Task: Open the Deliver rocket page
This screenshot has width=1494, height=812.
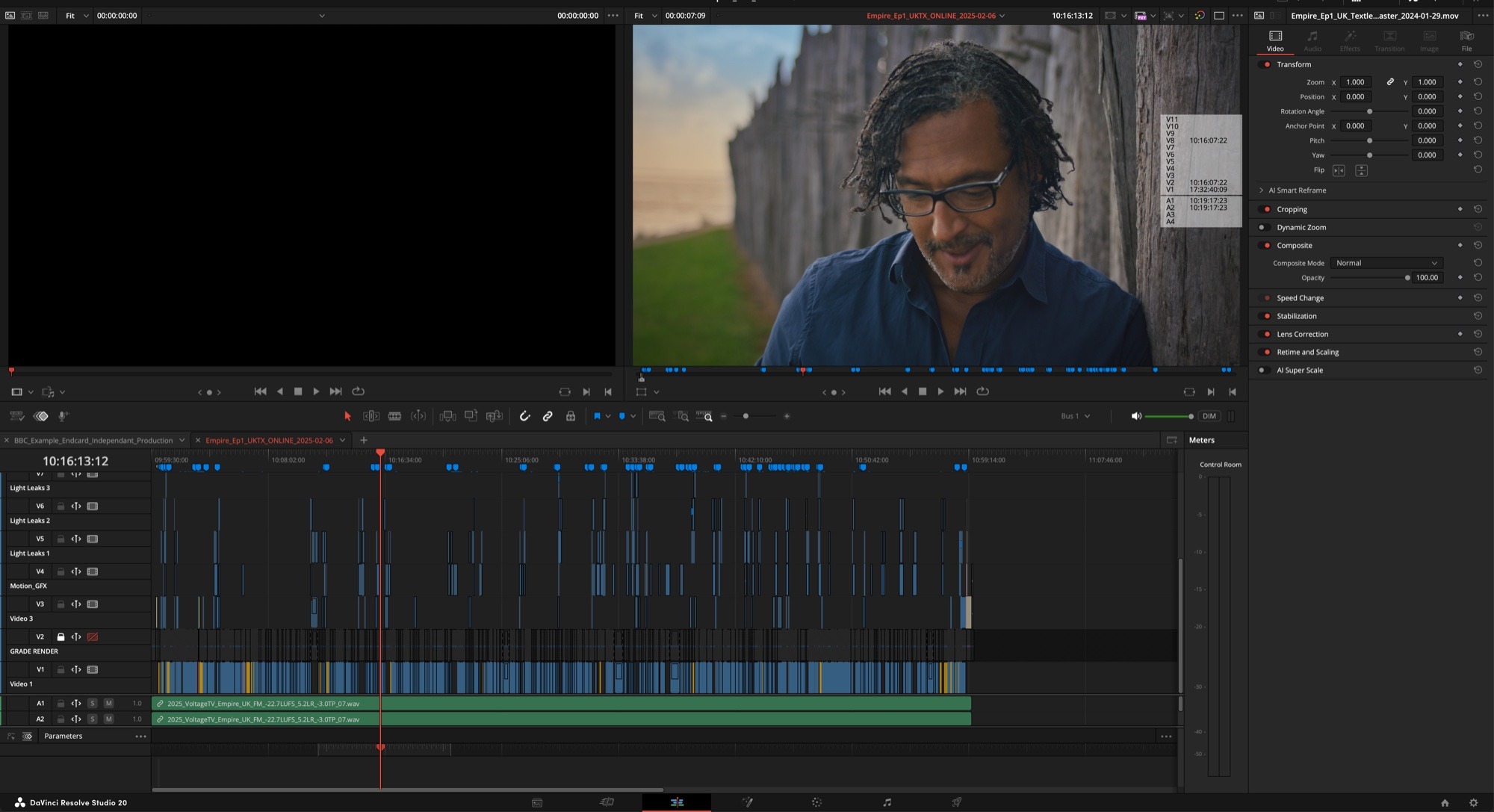Action: point(956,802)
